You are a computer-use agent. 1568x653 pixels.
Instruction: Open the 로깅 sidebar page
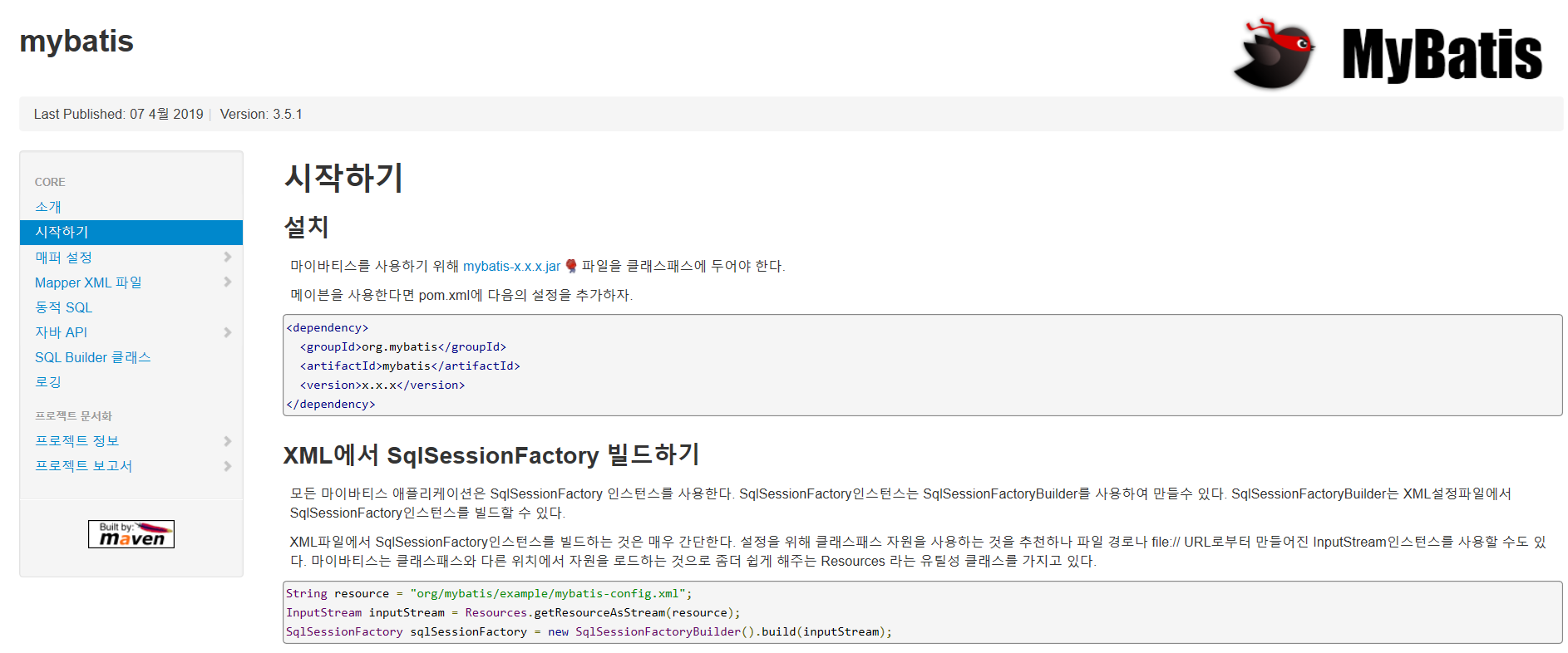point(48,382)
